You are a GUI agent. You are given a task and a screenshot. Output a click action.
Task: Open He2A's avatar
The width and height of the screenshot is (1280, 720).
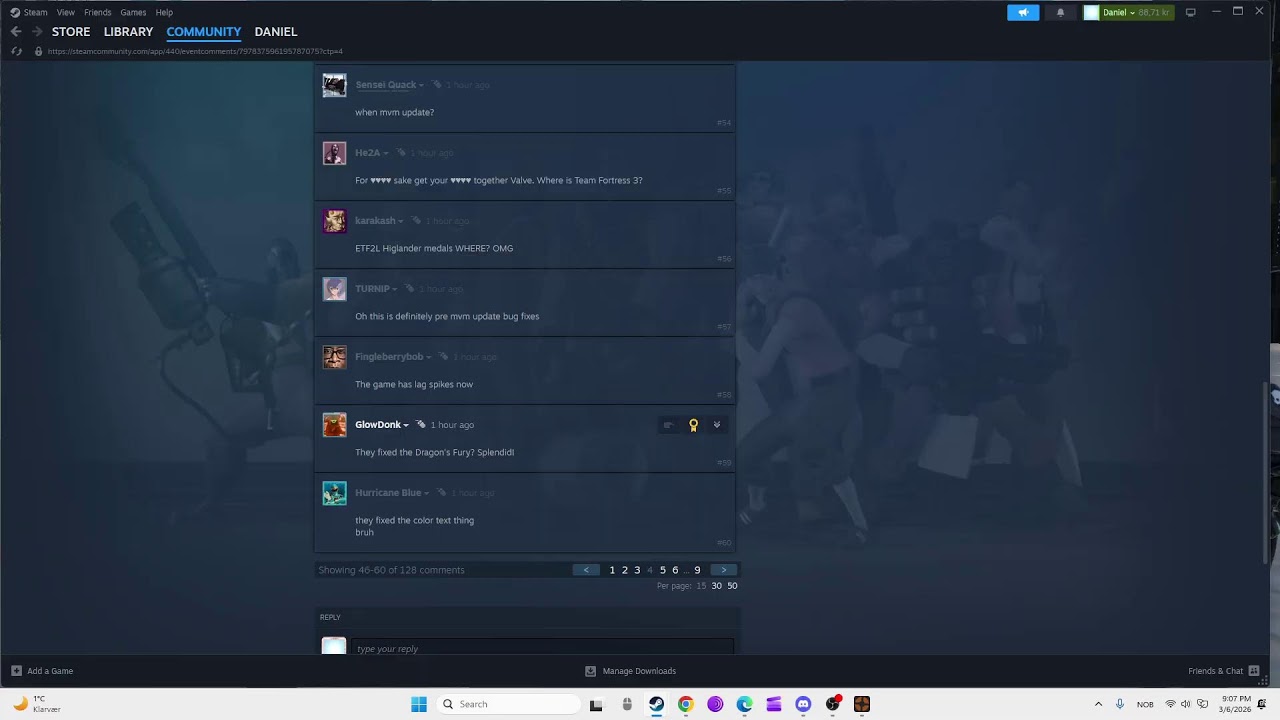pyautogui.click(x=334, y=153)
